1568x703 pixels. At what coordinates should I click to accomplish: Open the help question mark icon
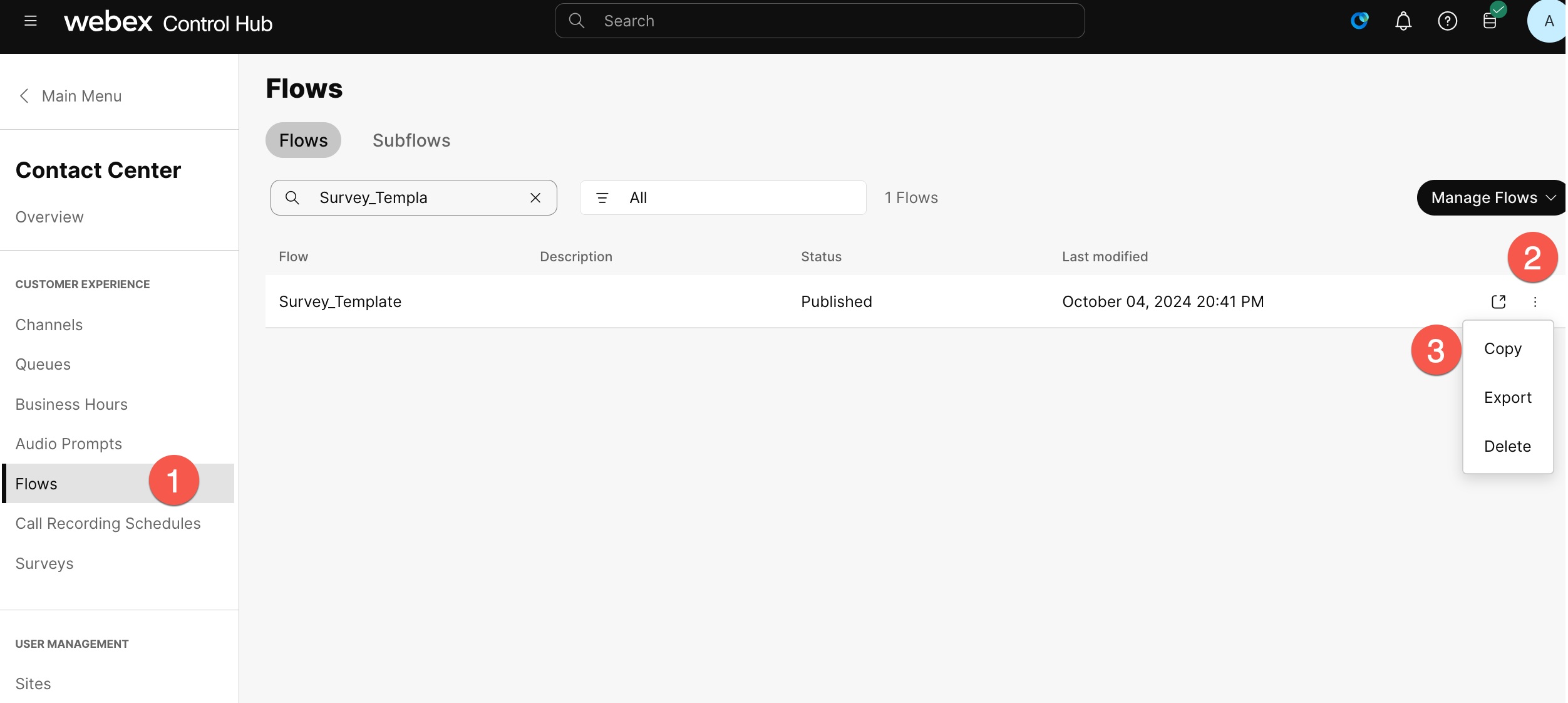(1447, 21)
